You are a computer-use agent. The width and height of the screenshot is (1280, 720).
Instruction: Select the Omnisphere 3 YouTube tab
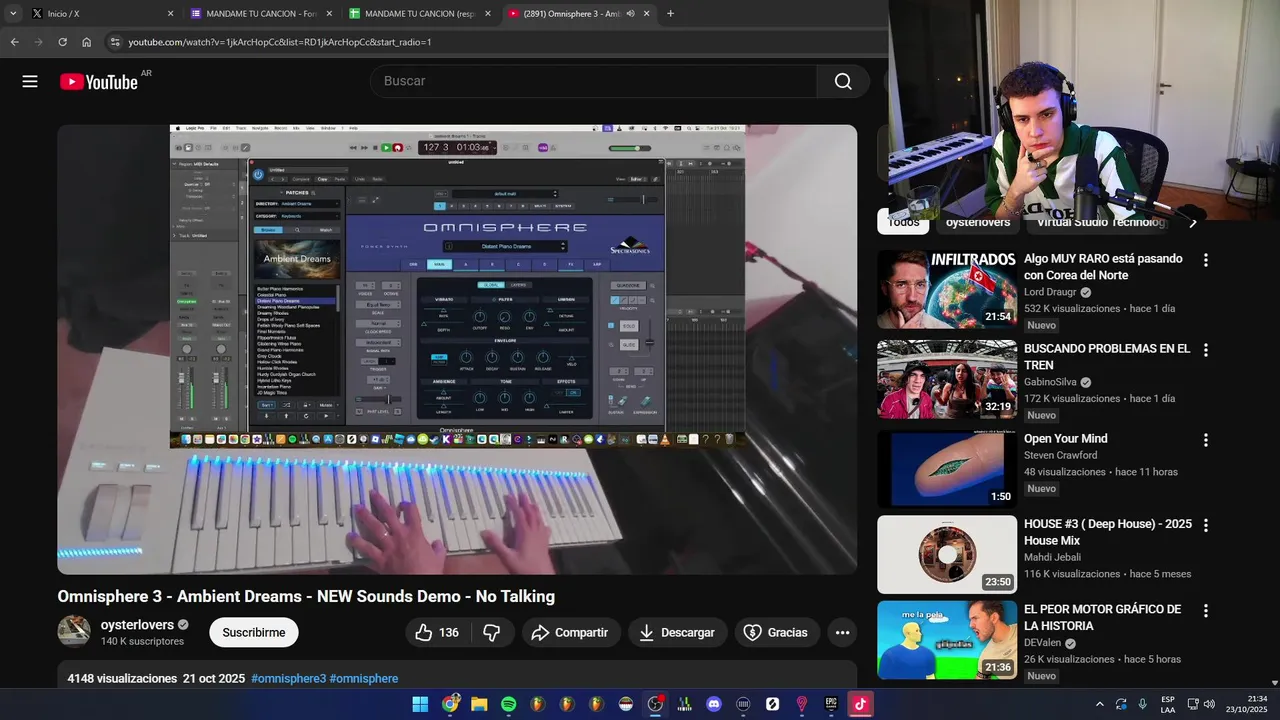coord(578,14)
